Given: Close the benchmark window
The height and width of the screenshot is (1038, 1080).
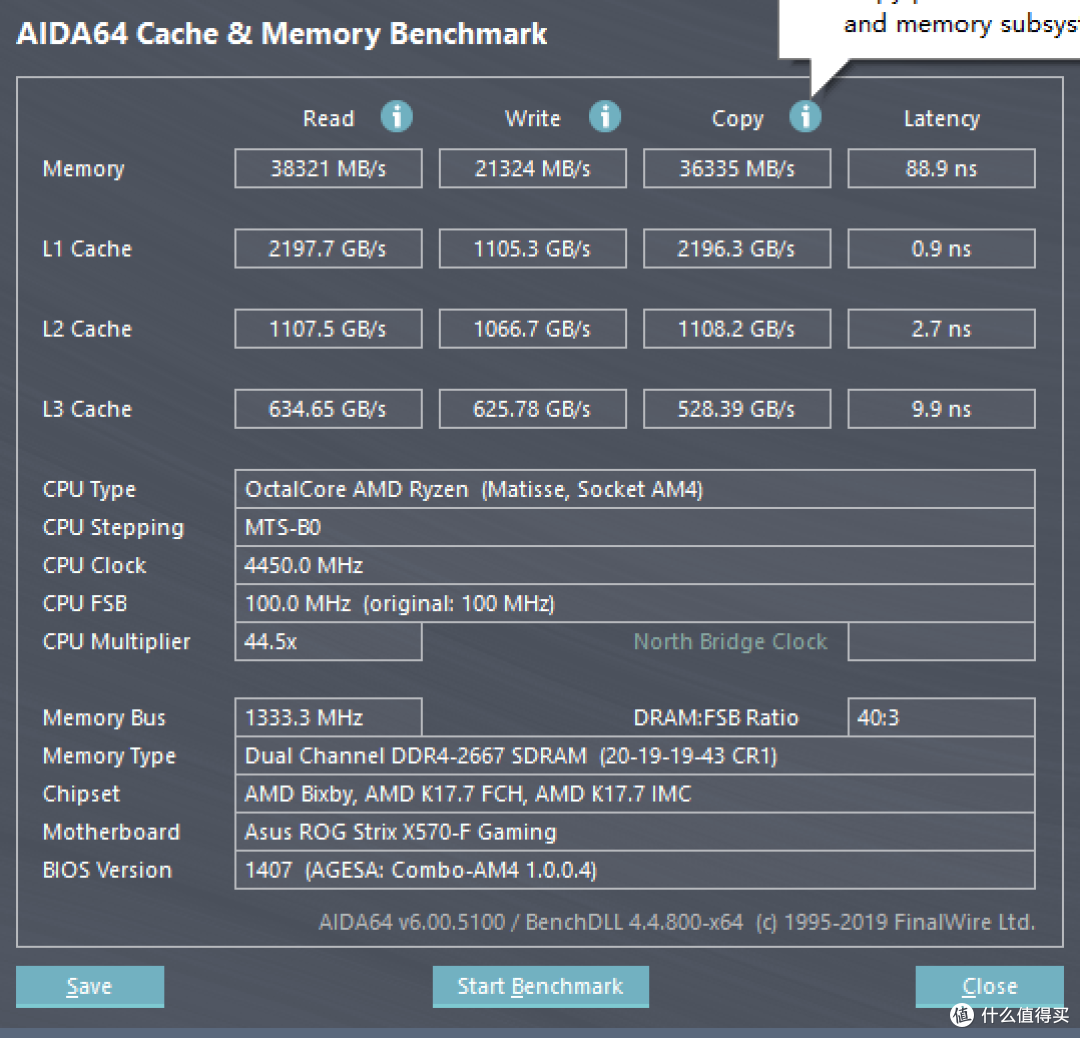Looking at the screenshot, I should (989, 986).
